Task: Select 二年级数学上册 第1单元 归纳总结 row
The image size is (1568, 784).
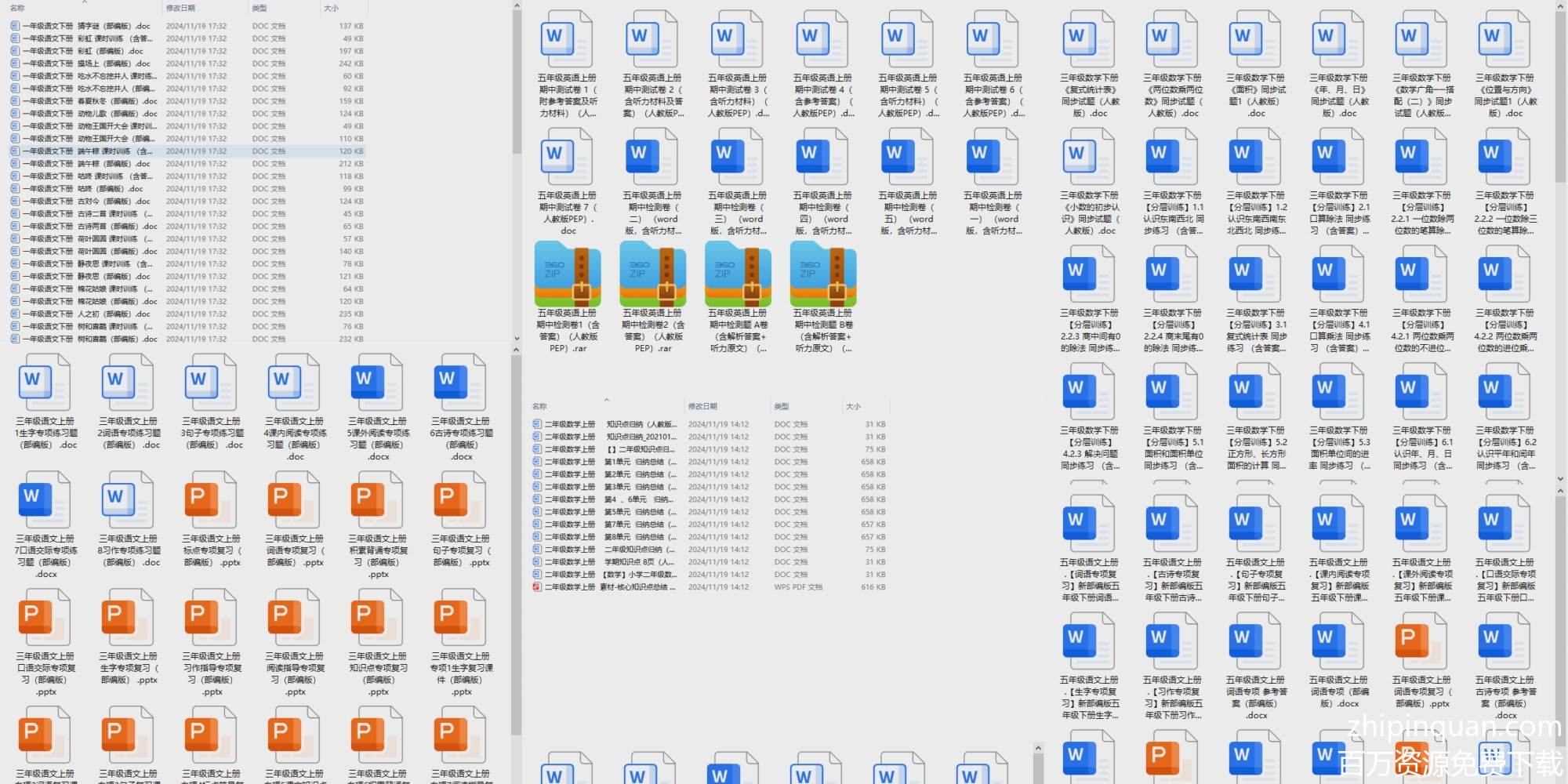Action: coord(604,462)
